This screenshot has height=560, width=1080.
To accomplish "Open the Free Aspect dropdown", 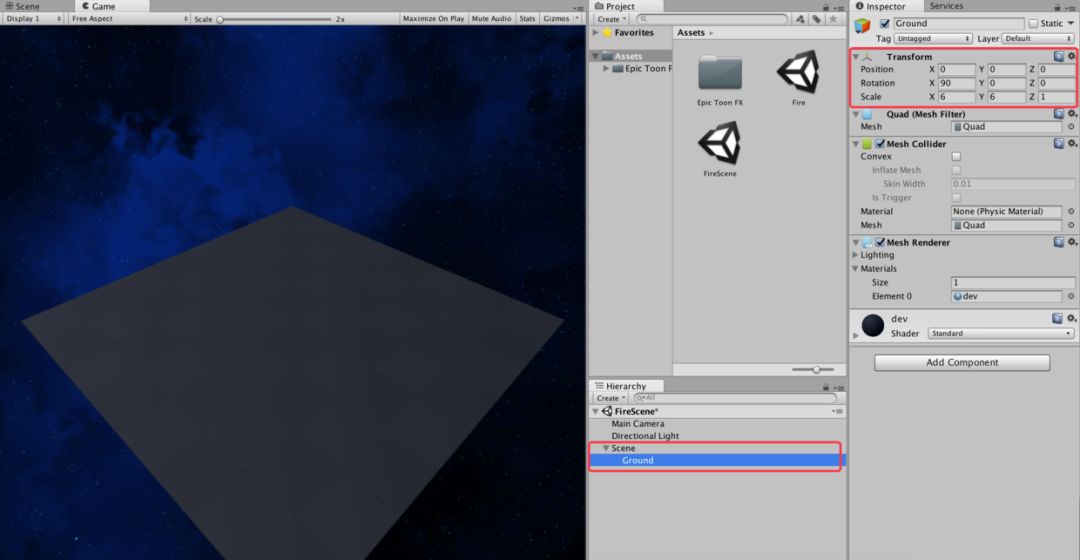I will point(129,19).
